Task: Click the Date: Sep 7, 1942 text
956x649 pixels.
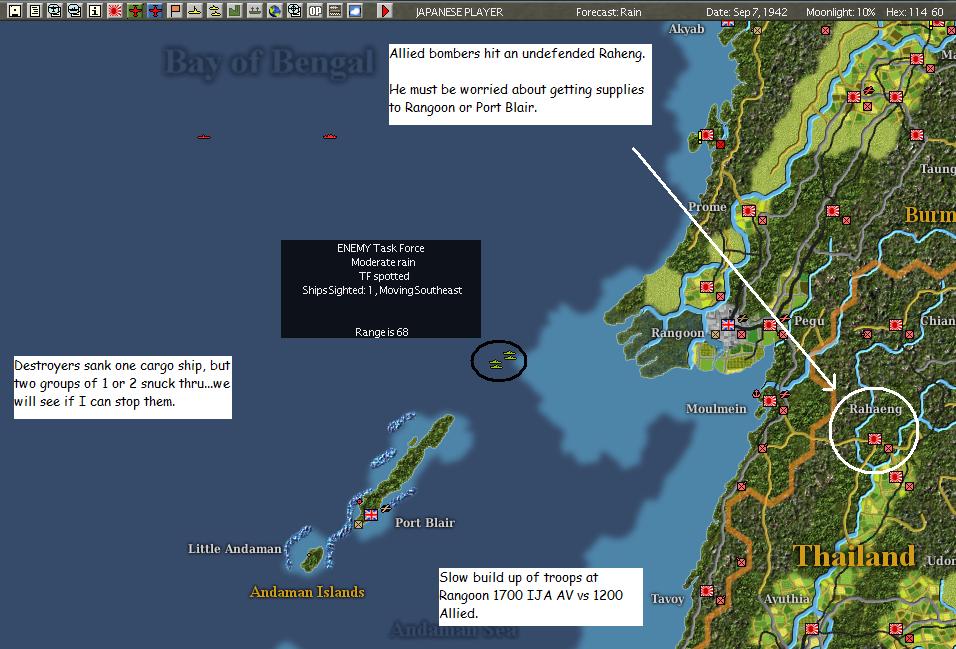Action: pyautogui.click(x=746, y=12)
